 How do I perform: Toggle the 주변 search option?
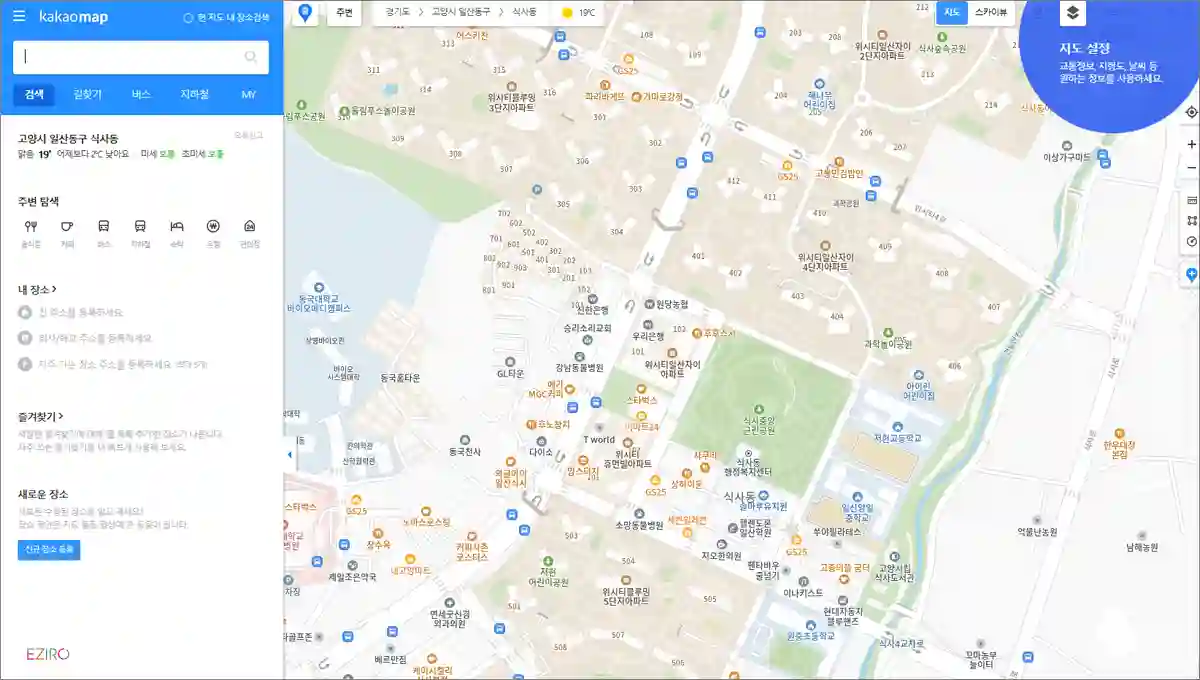[x=344, y=13]
